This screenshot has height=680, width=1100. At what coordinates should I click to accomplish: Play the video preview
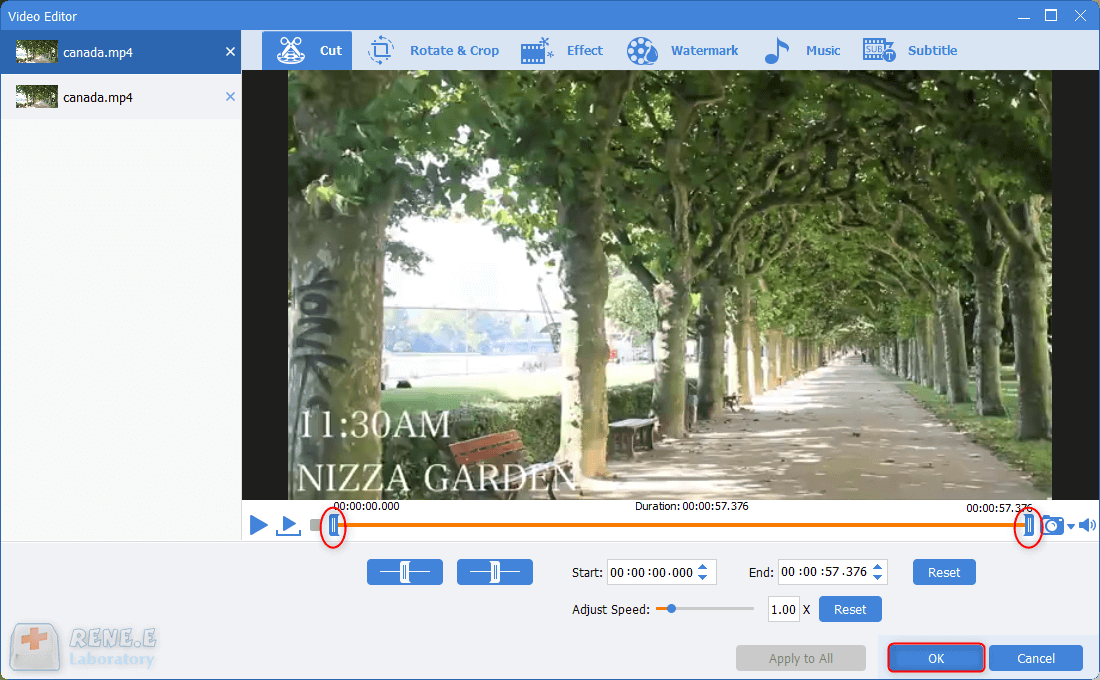tap(258, 524)
